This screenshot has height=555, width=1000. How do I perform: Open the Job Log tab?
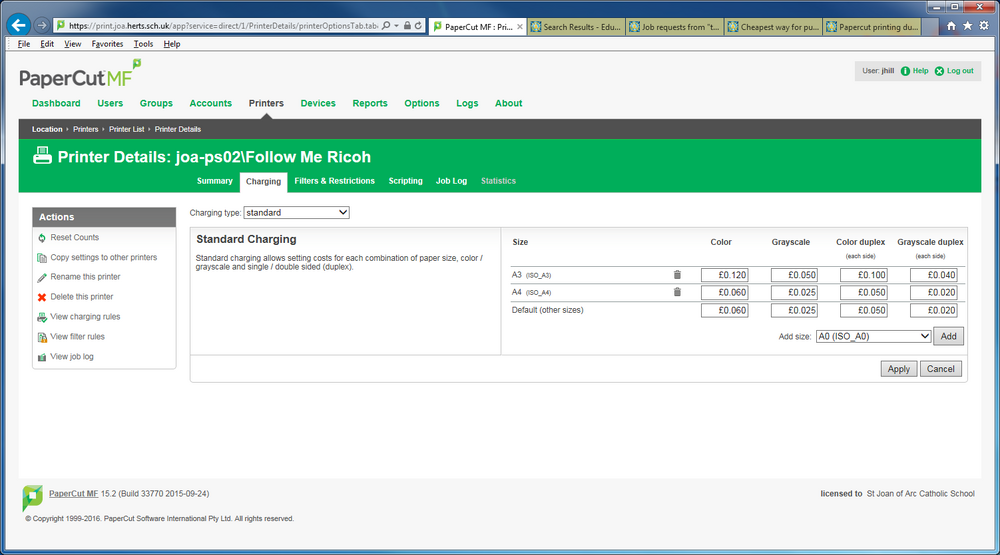click(x=451, y=181)
